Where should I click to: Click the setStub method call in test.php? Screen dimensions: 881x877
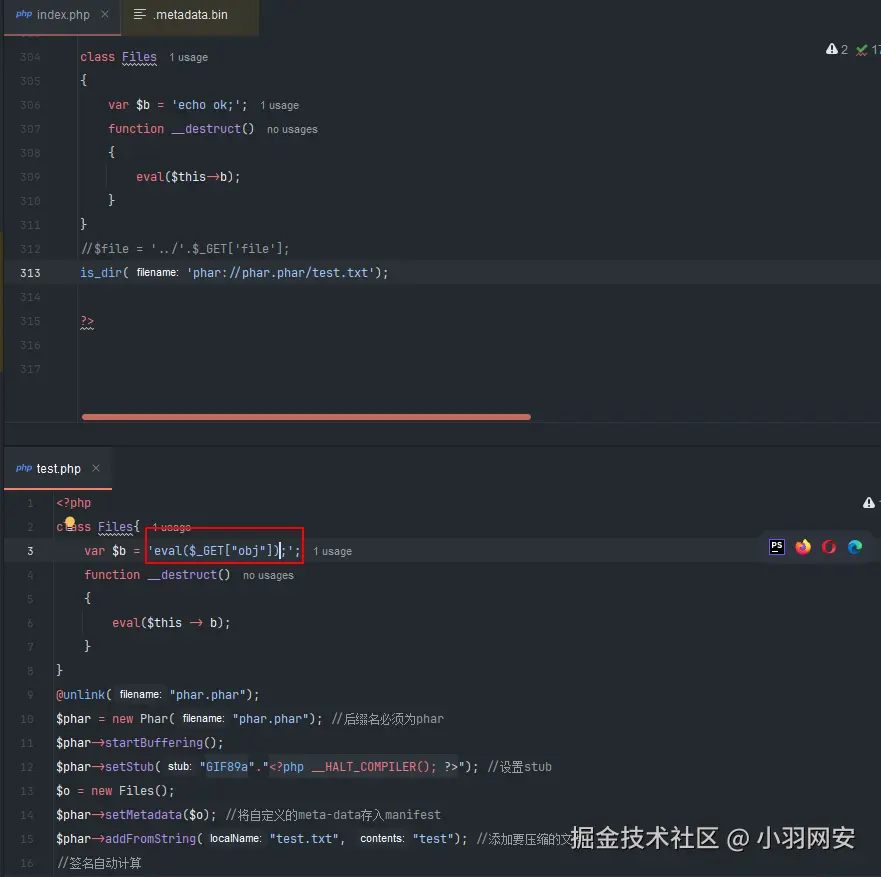129,767
